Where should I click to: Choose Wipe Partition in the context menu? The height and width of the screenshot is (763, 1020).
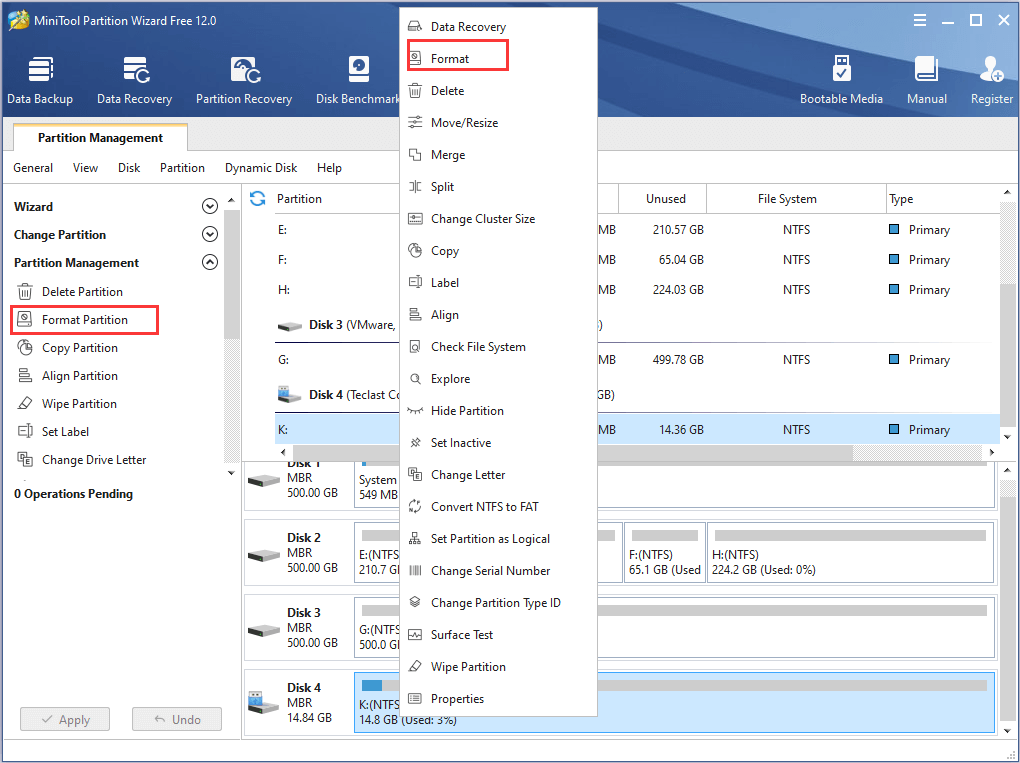pos(498,667)
